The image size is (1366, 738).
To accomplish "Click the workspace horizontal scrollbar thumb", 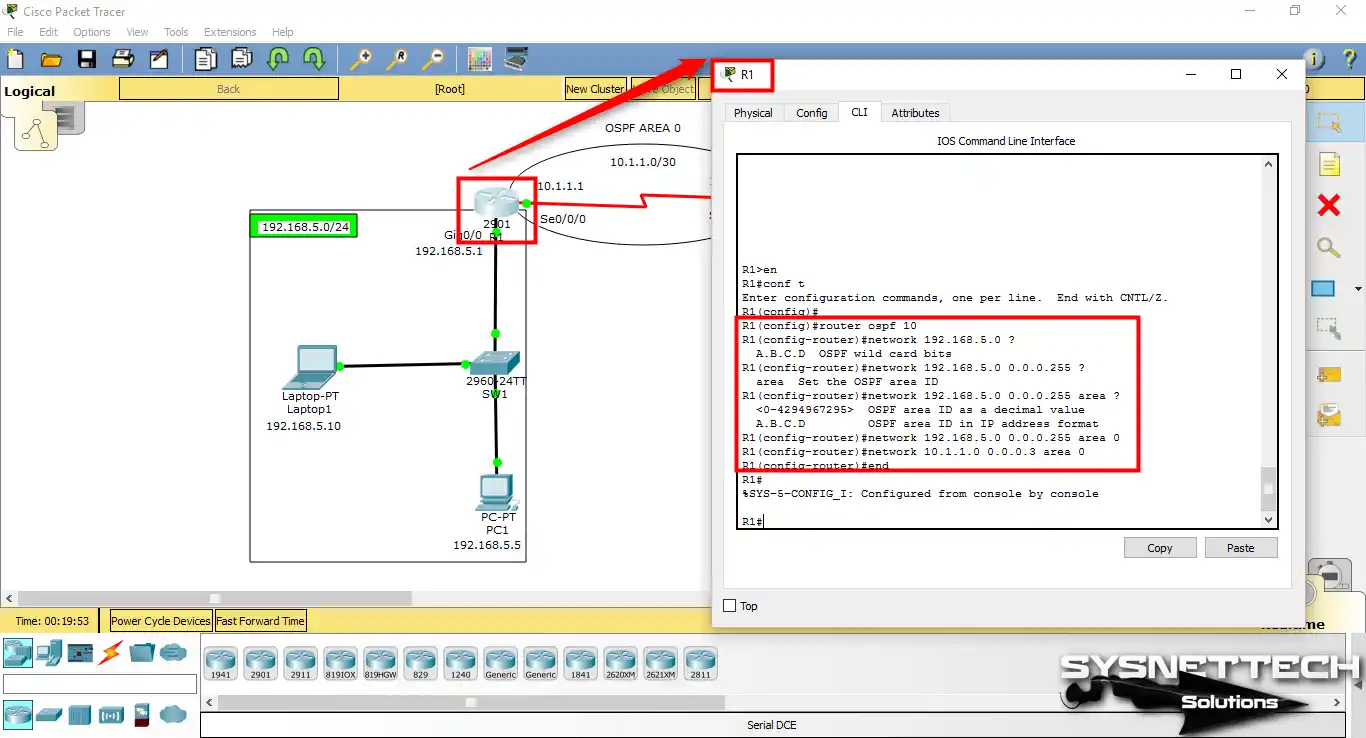I will tap(213, 598).
